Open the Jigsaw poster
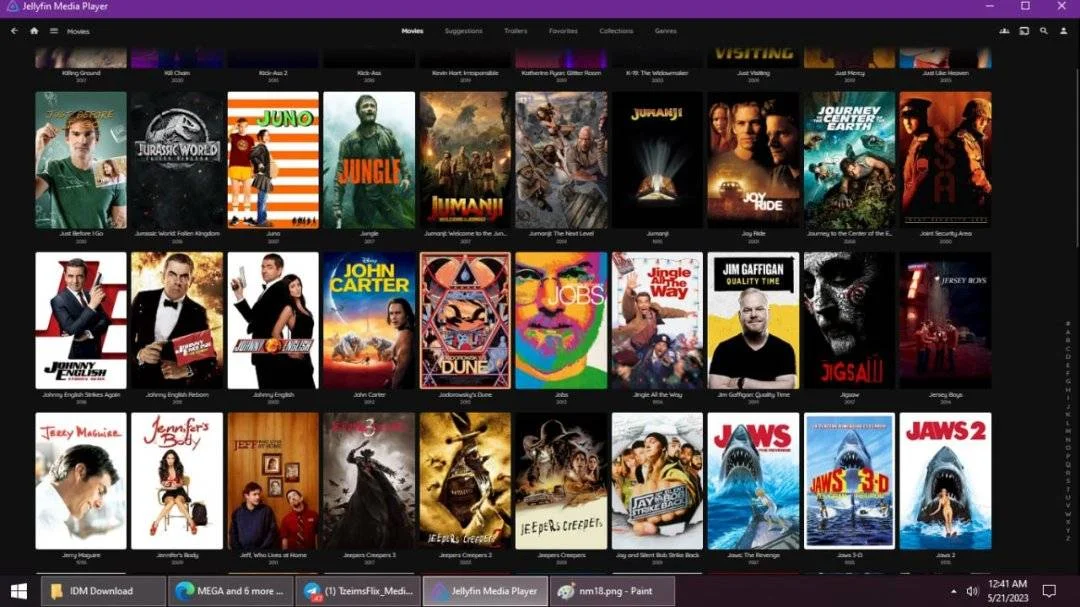Viewport: 1080px width, 607px height. tap(849, 320)
